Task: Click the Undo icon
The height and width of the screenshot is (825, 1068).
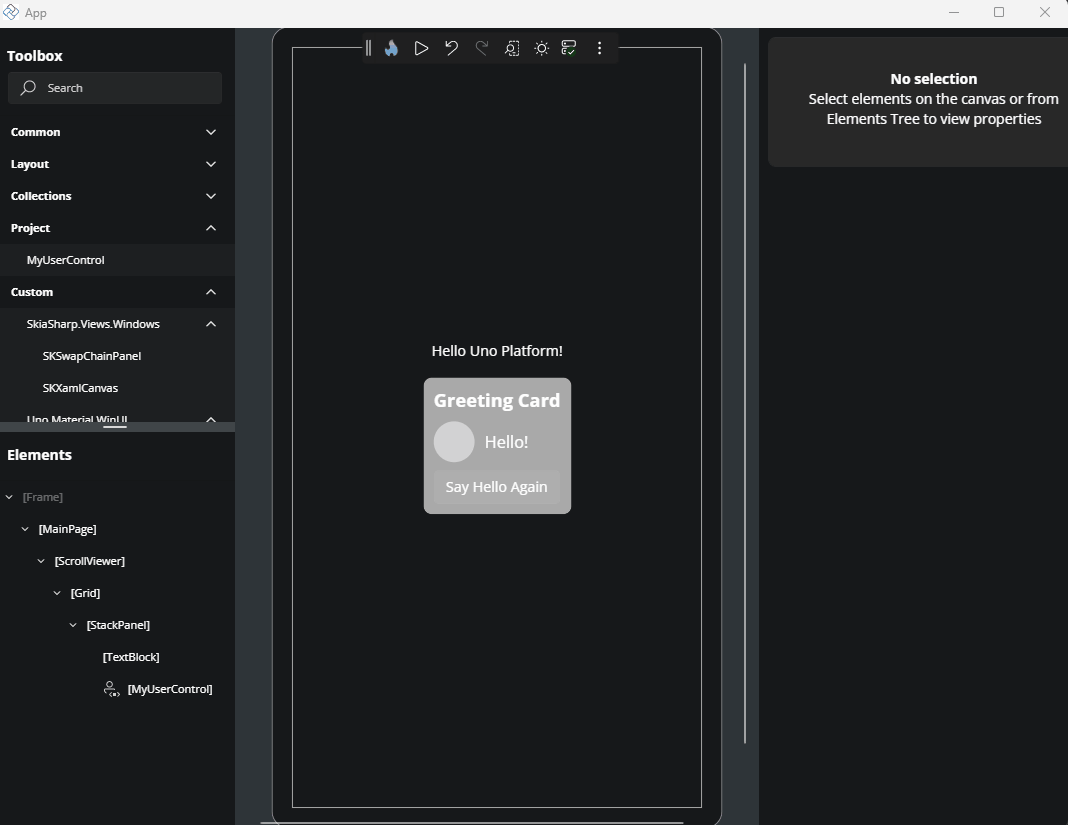Action: [451, 48]
